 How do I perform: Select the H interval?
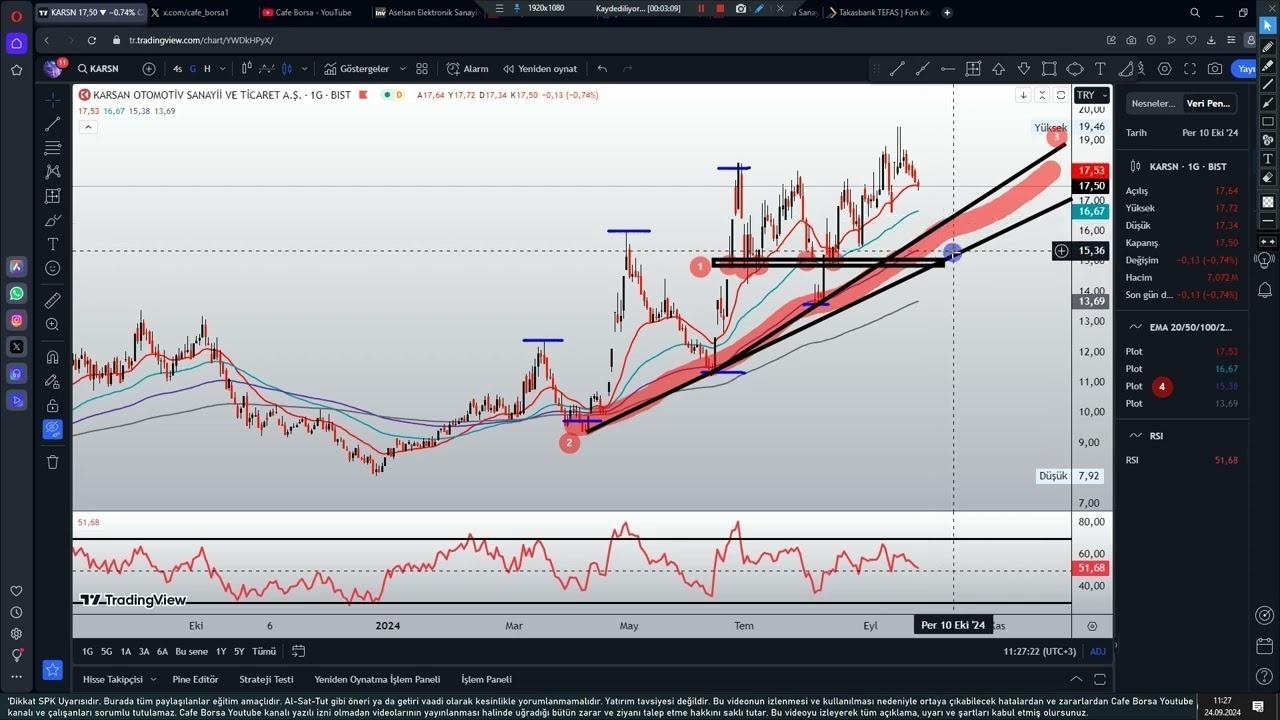click(x=207, y=69)
